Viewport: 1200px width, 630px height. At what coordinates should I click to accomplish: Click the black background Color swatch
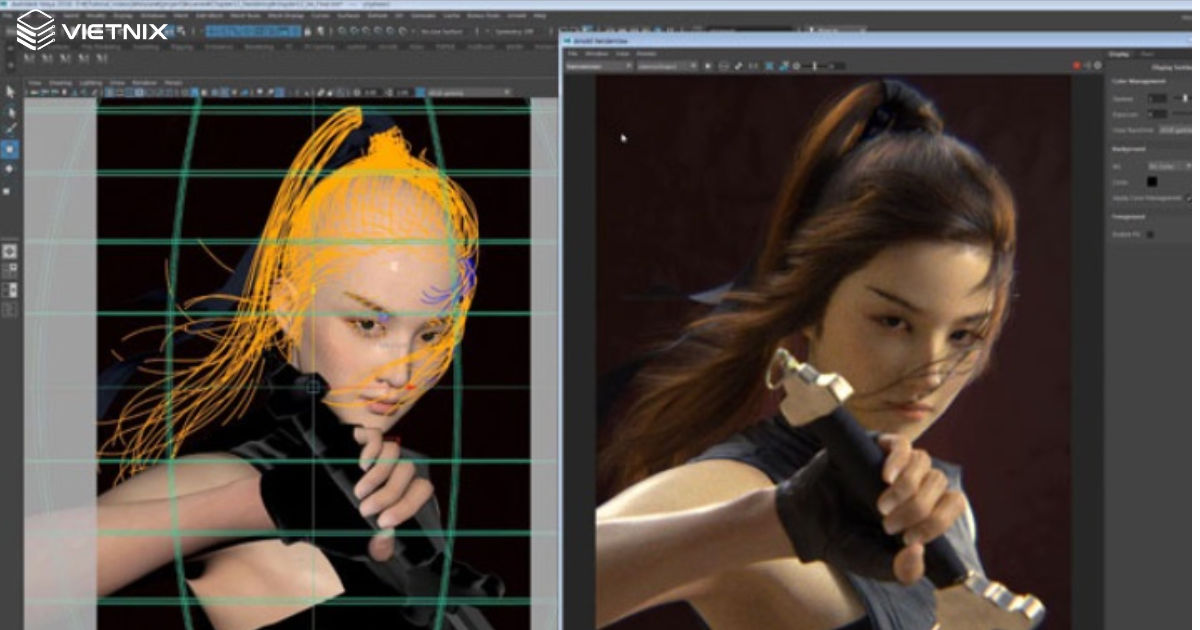(1152, 181)
